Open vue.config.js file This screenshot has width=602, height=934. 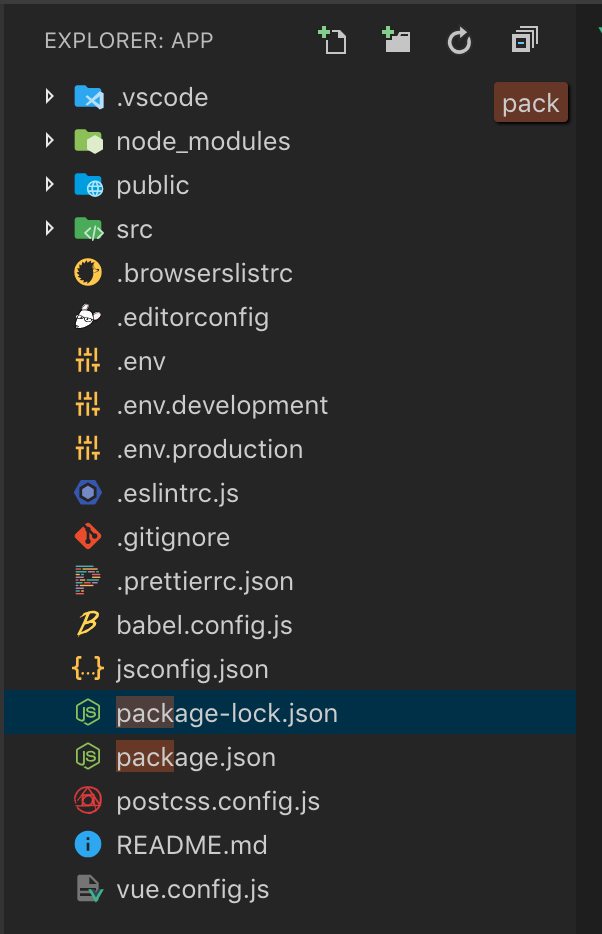[x=193, y=889]
